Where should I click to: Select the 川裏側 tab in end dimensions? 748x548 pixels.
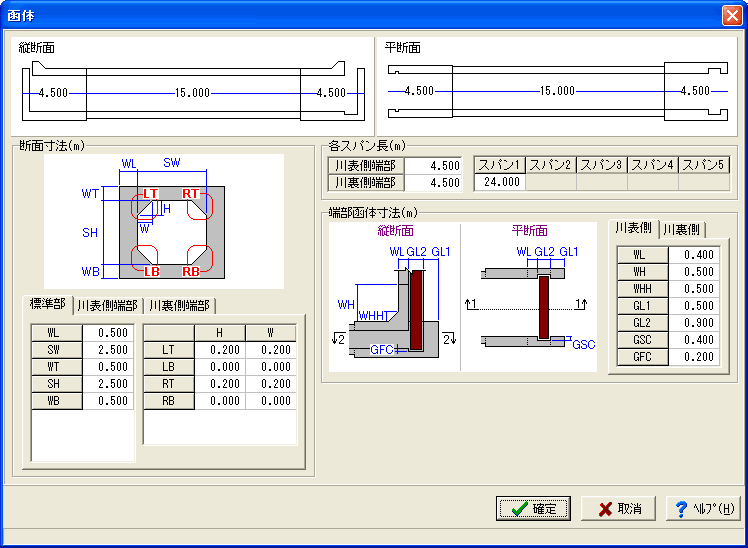[x=682, y=230]
